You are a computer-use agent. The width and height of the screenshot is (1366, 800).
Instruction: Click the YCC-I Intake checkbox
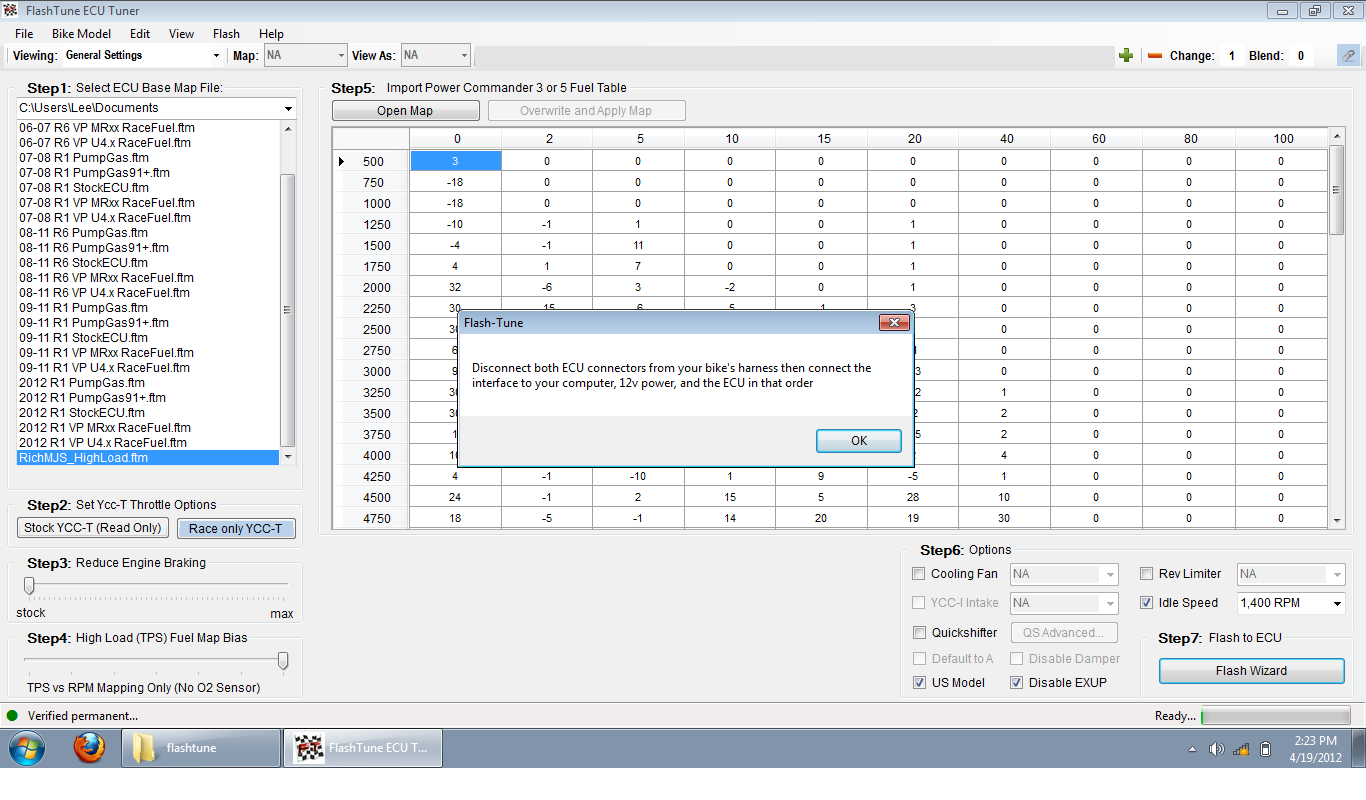point(918,602)
